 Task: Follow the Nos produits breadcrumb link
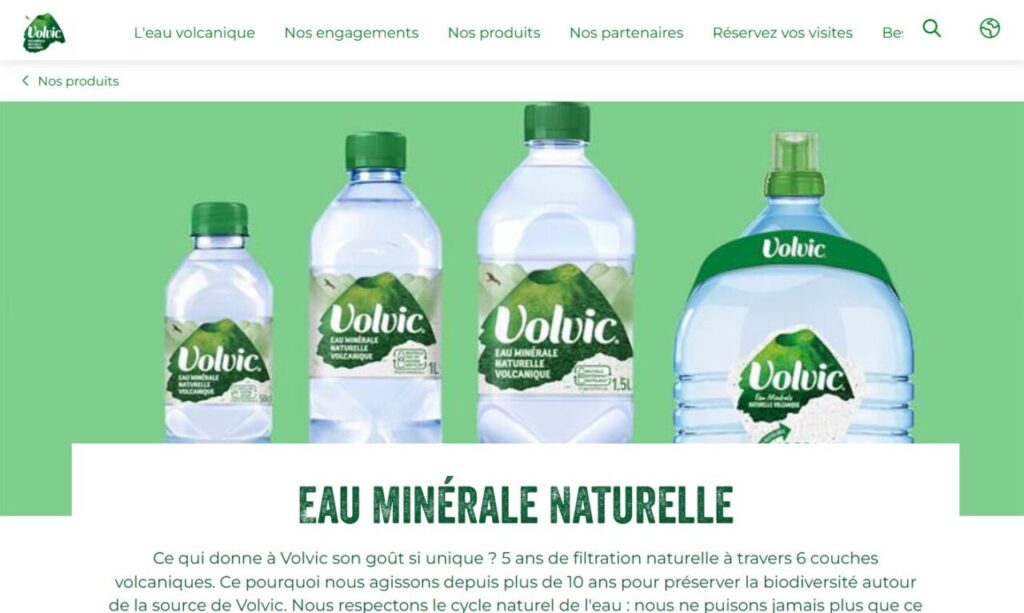point(78,81)
